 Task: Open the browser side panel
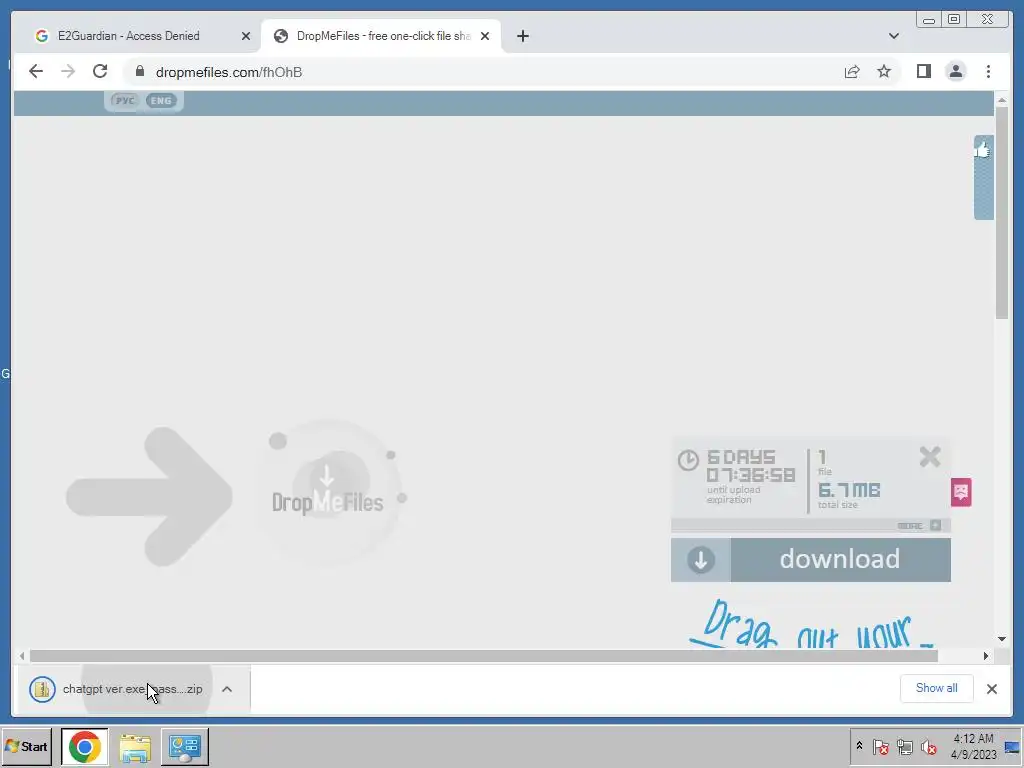tap(923, 71)
